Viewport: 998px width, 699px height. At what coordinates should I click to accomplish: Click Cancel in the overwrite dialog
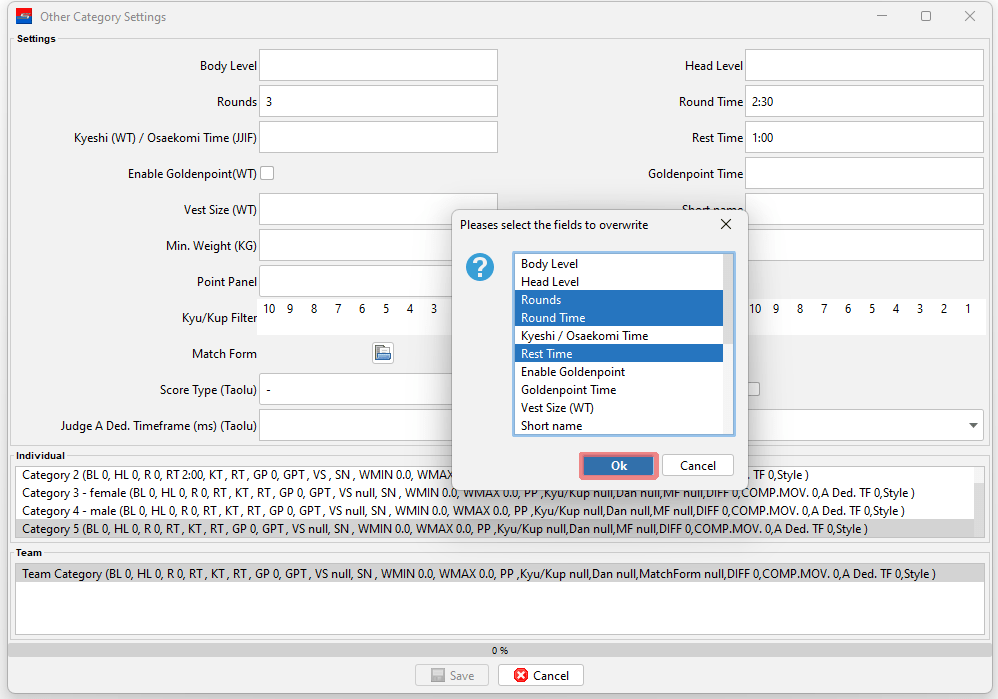[697, 466]
